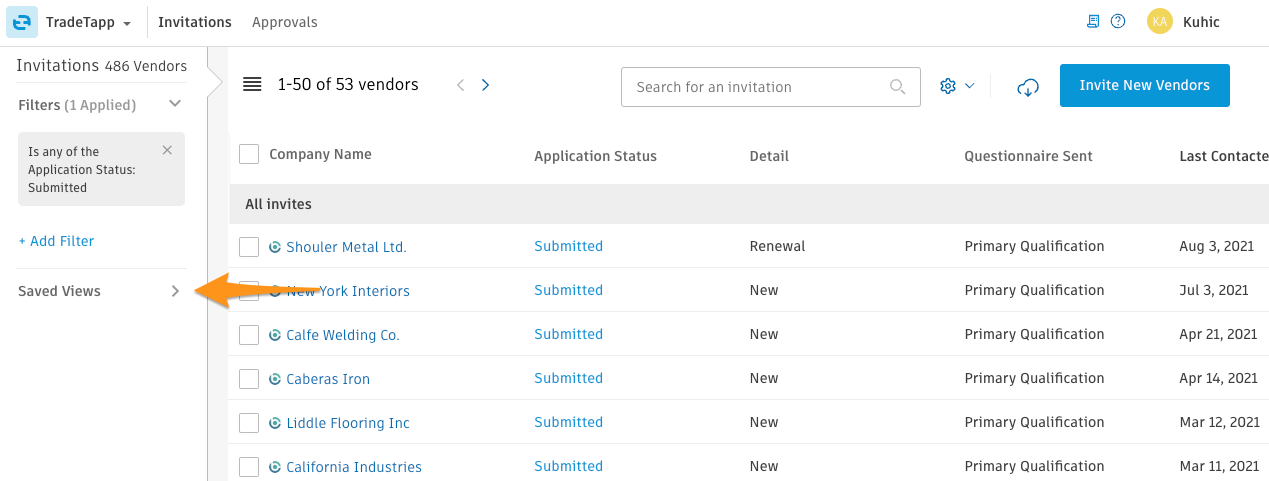Check the California Industries row checkbox

pyautogui.click(x=249, y=467)
